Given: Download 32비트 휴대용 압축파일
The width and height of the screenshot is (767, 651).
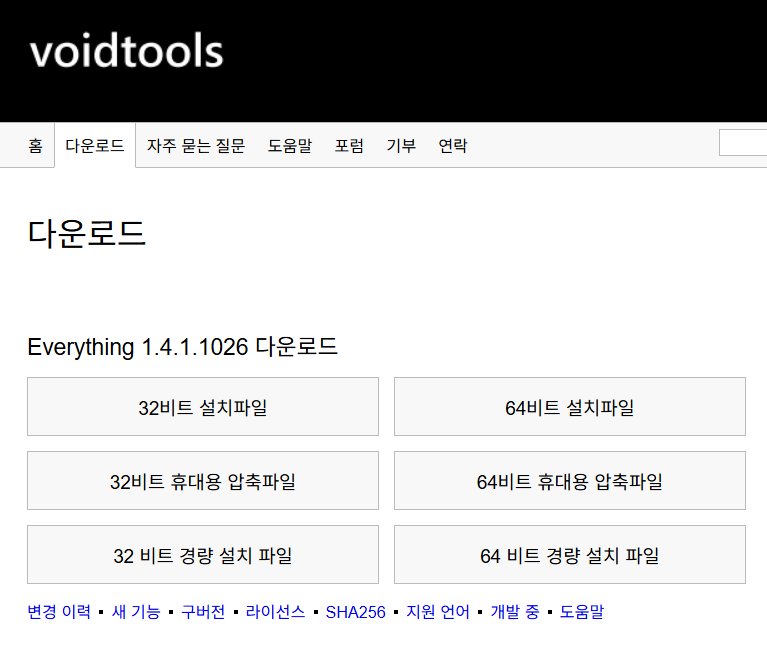Looking at the screenshot, I should 203,481.
